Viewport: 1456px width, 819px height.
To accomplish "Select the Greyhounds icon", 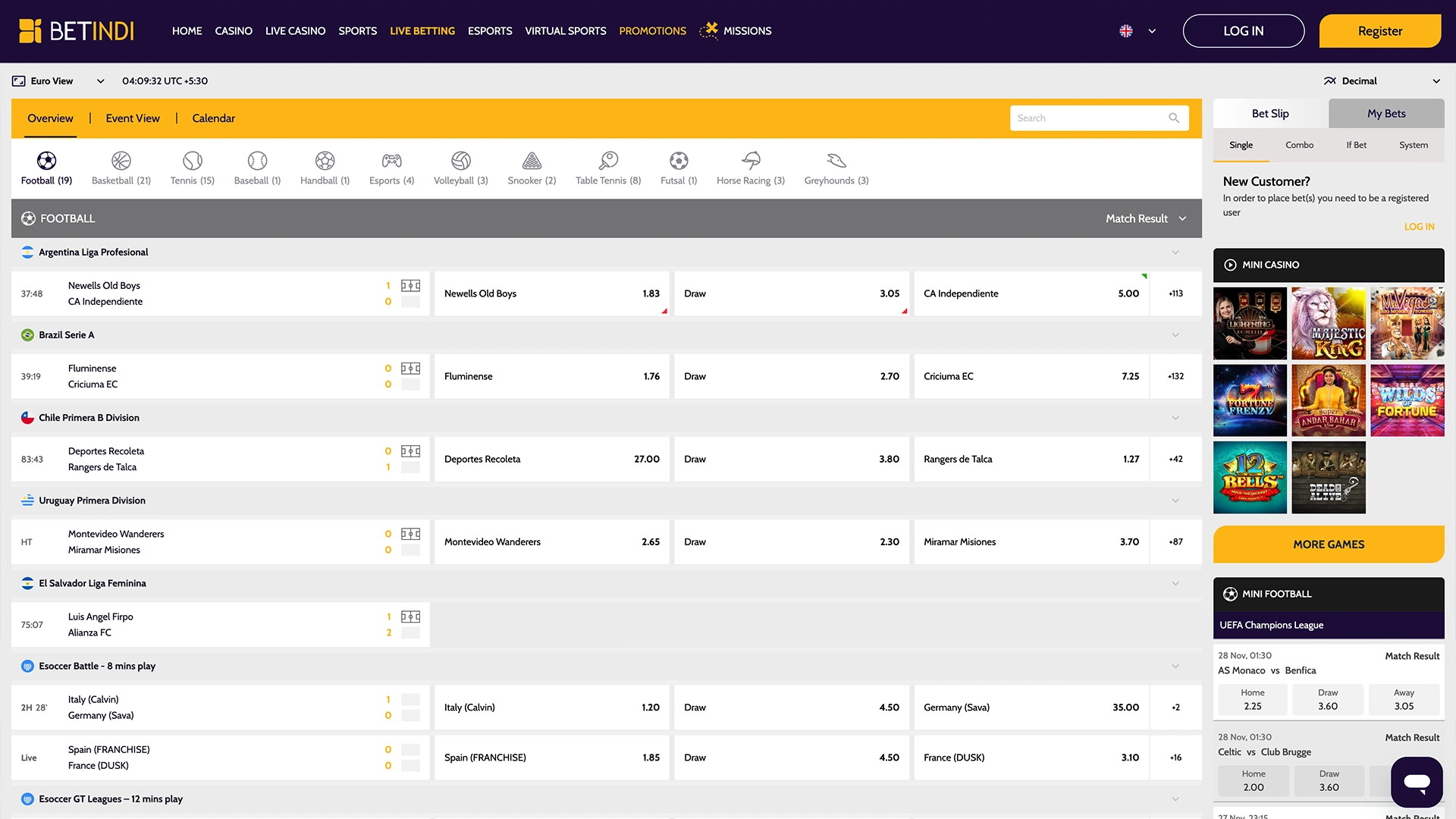I will [836, 161].
